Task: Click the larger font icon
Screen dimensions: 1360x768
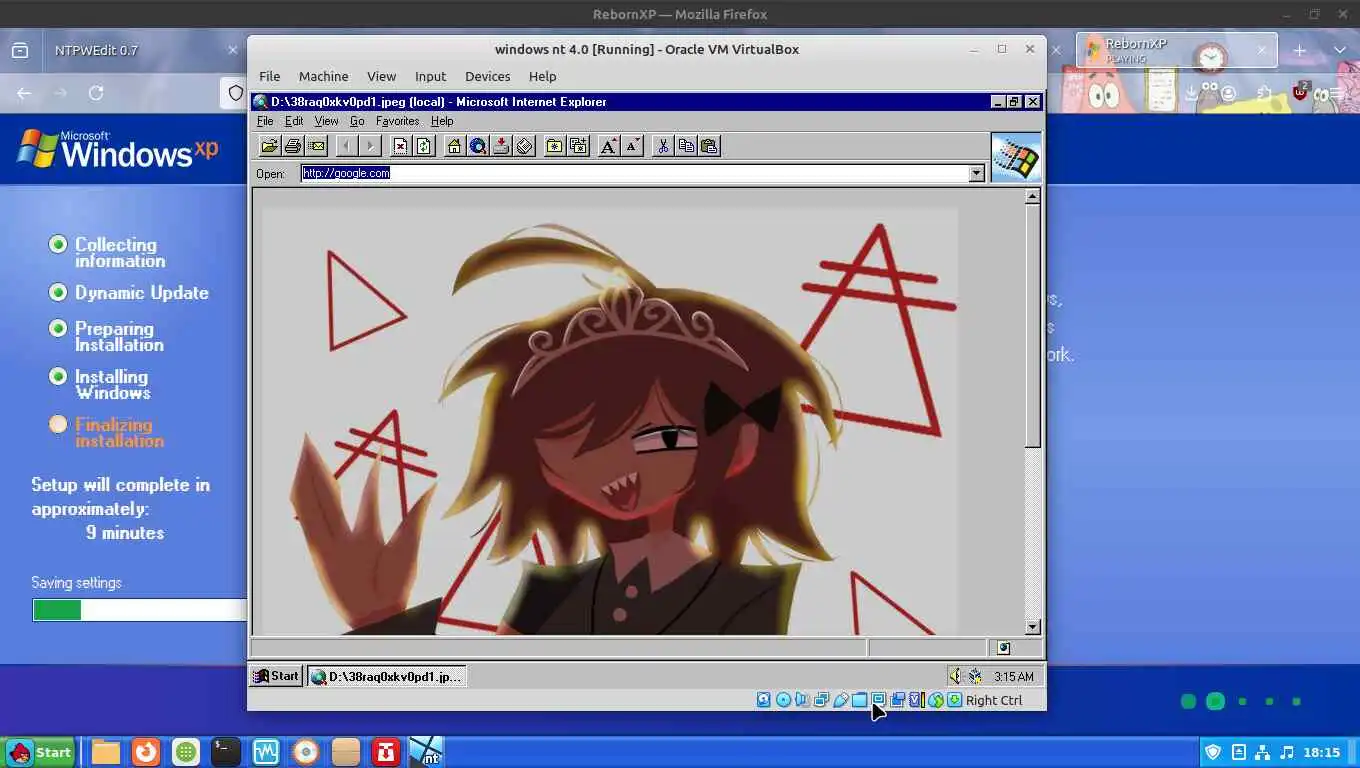Action: 608,146
